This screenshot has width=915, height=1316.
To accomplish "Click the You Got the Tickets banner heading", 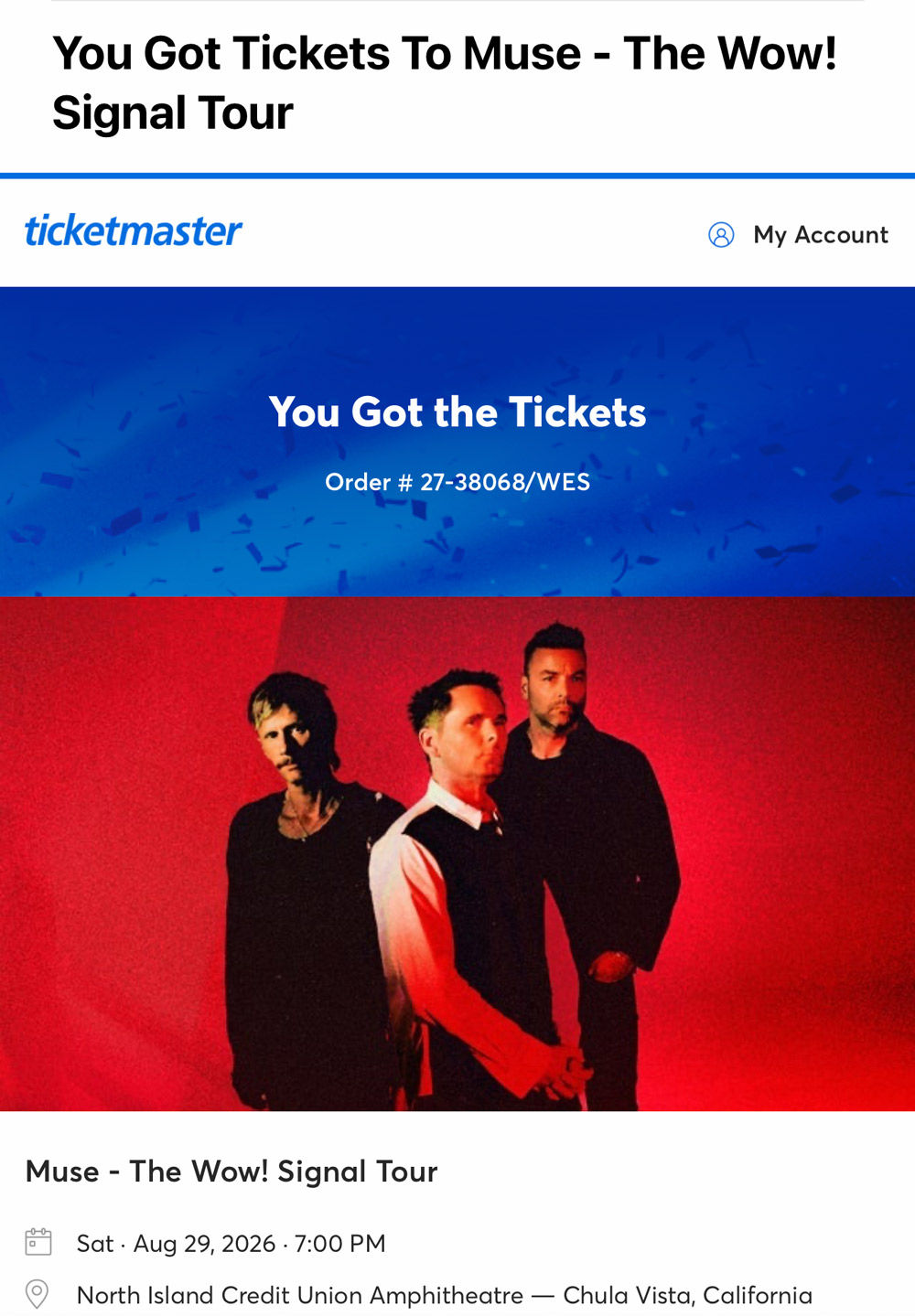I will coord(457,412).
